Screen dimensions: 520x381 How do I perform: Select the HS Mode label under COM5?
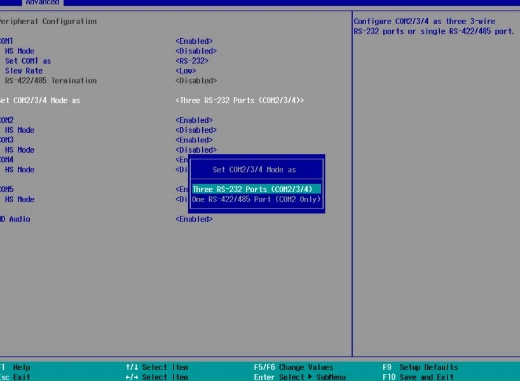point(20,199)
